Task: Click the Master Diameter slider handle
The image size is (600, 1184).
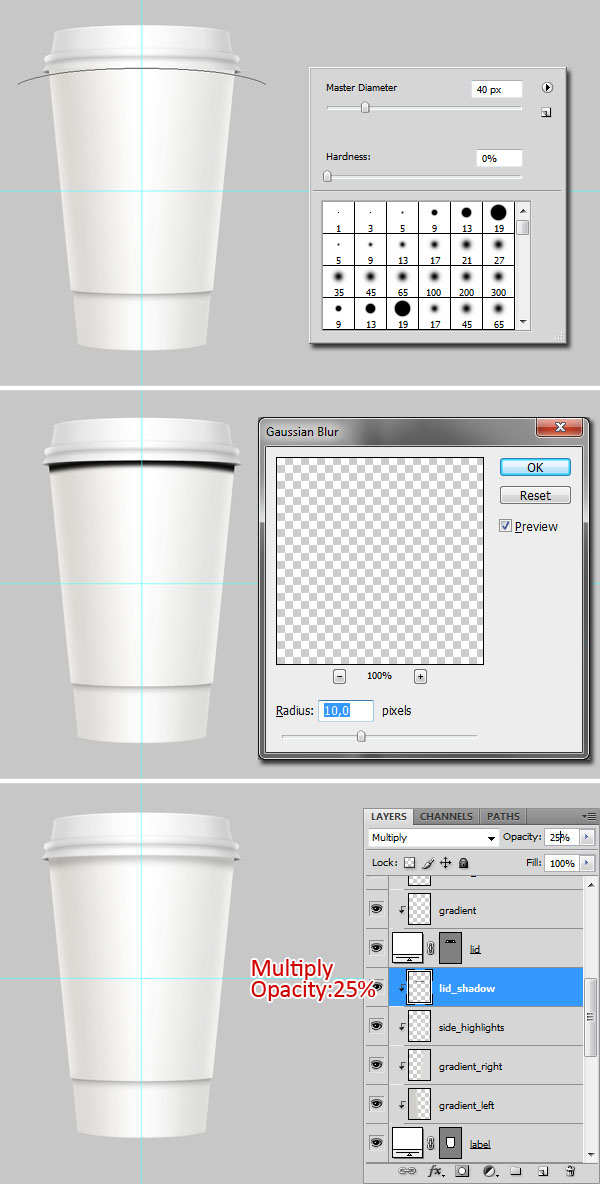Action: pyautogui.click(x=365, y=108)
